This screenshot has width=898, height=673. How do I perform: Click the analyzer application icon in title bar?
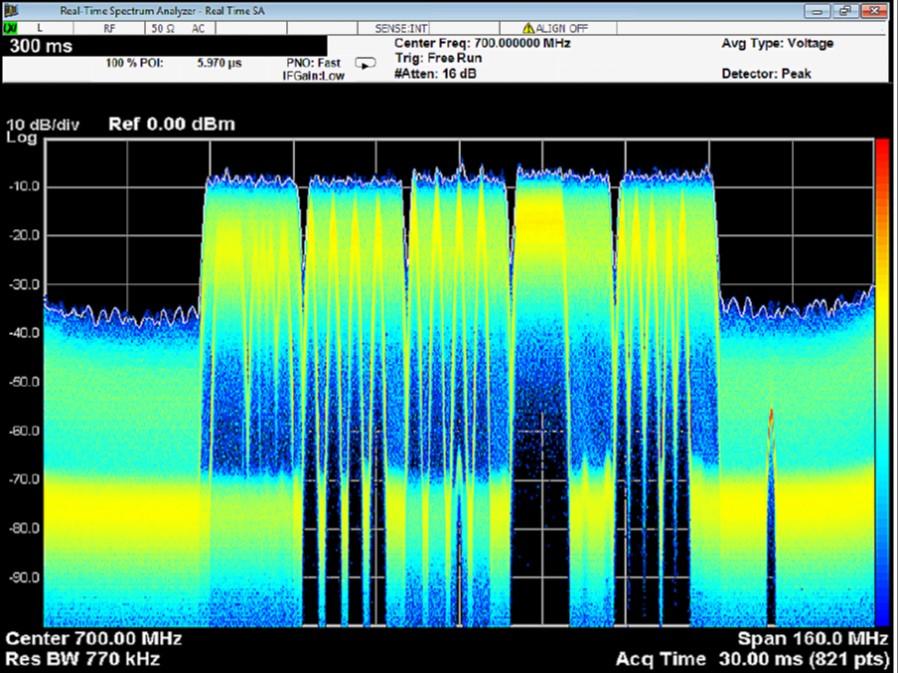pos(10,9)
